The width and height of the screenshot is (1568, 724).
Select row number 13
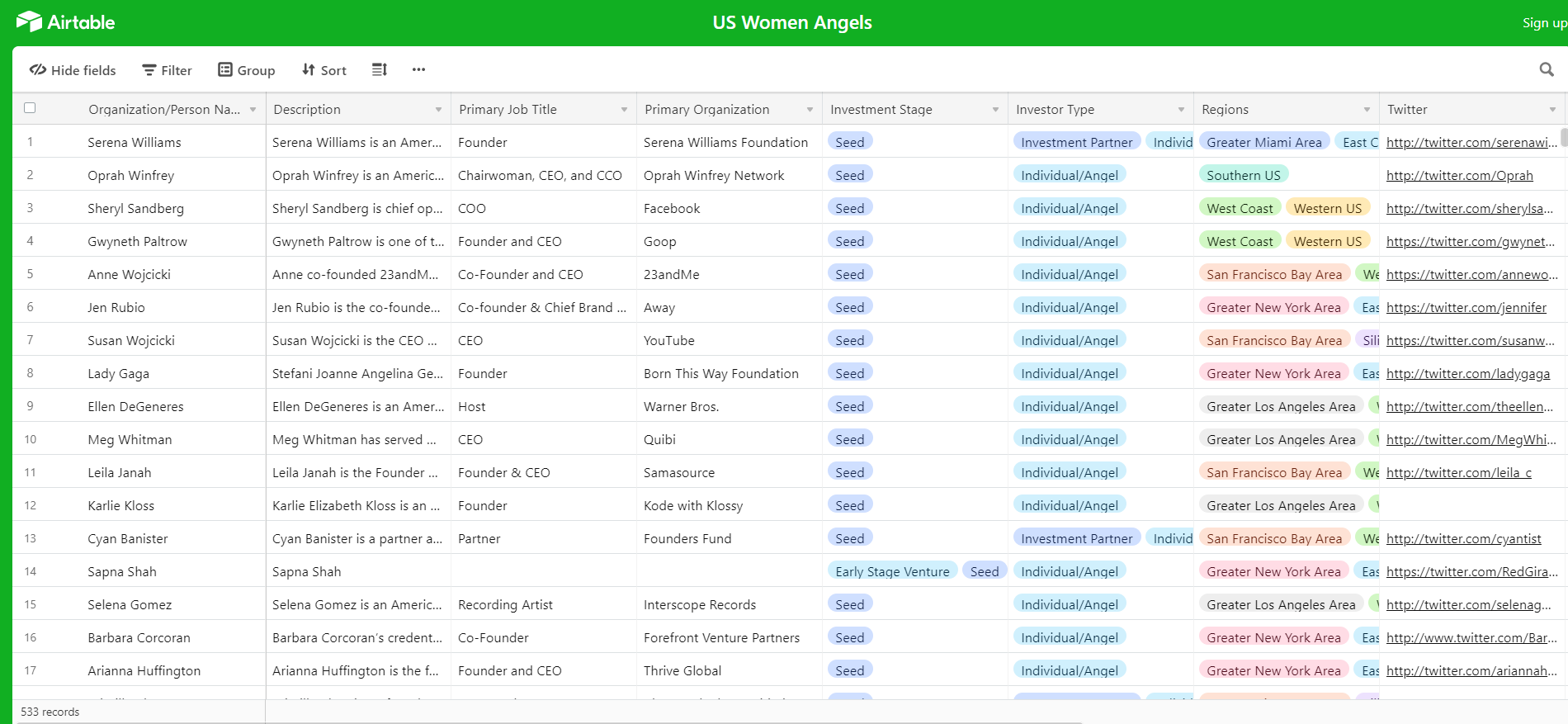tap(31, 538)
